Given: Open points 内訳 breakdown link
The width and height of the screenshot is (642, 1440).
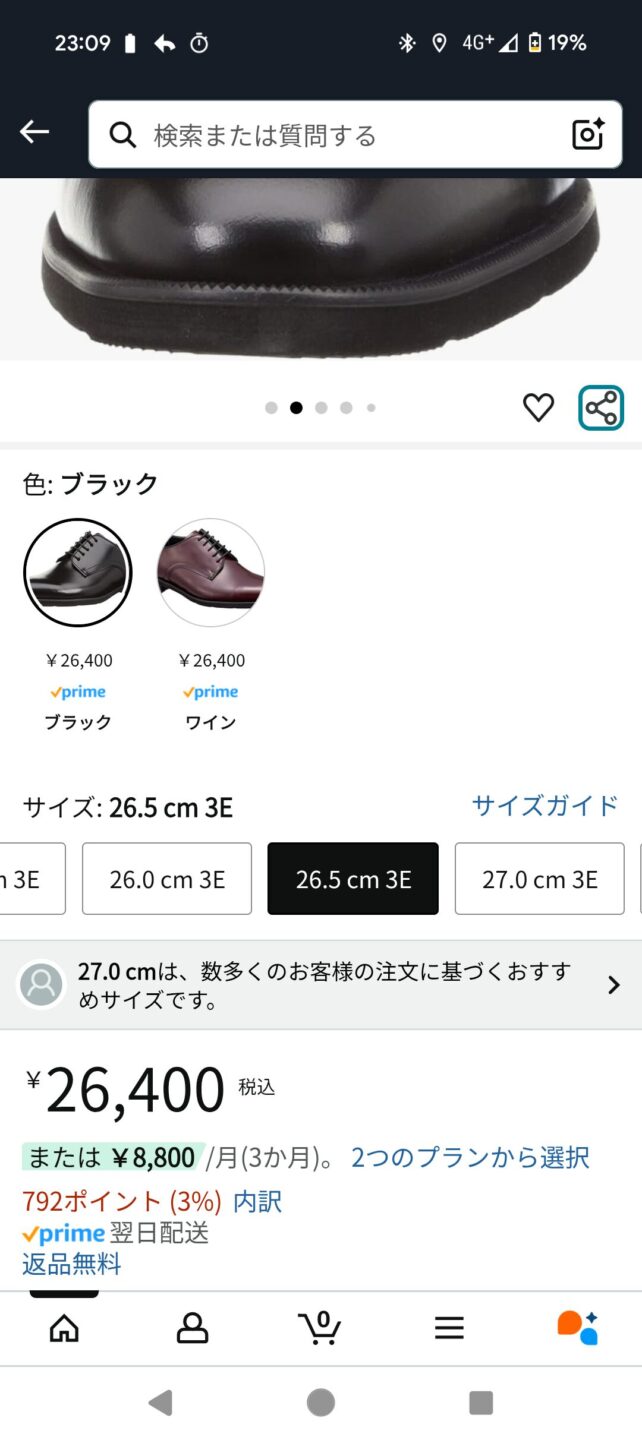Looking at the screenshot, I should pyautogui.click(x=258, y=1201).
